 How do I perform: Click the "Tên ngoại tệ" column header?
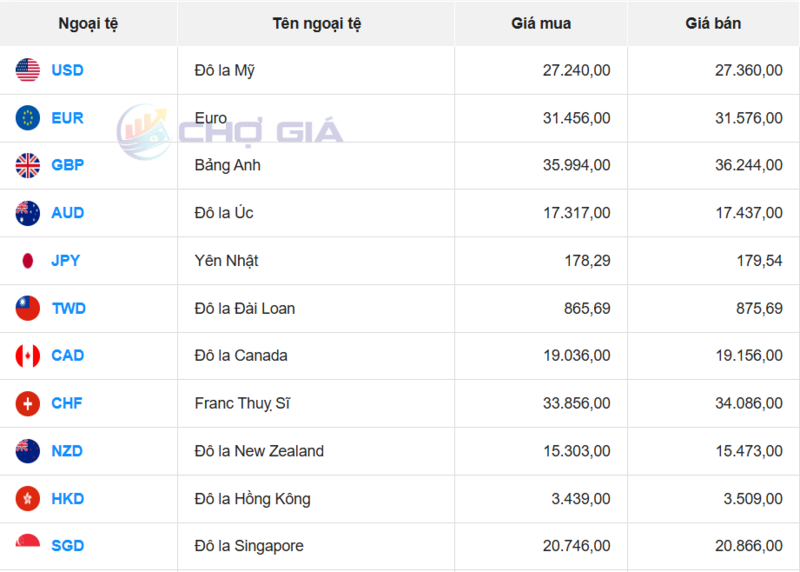pyautogui.click(x=316, y=23)
